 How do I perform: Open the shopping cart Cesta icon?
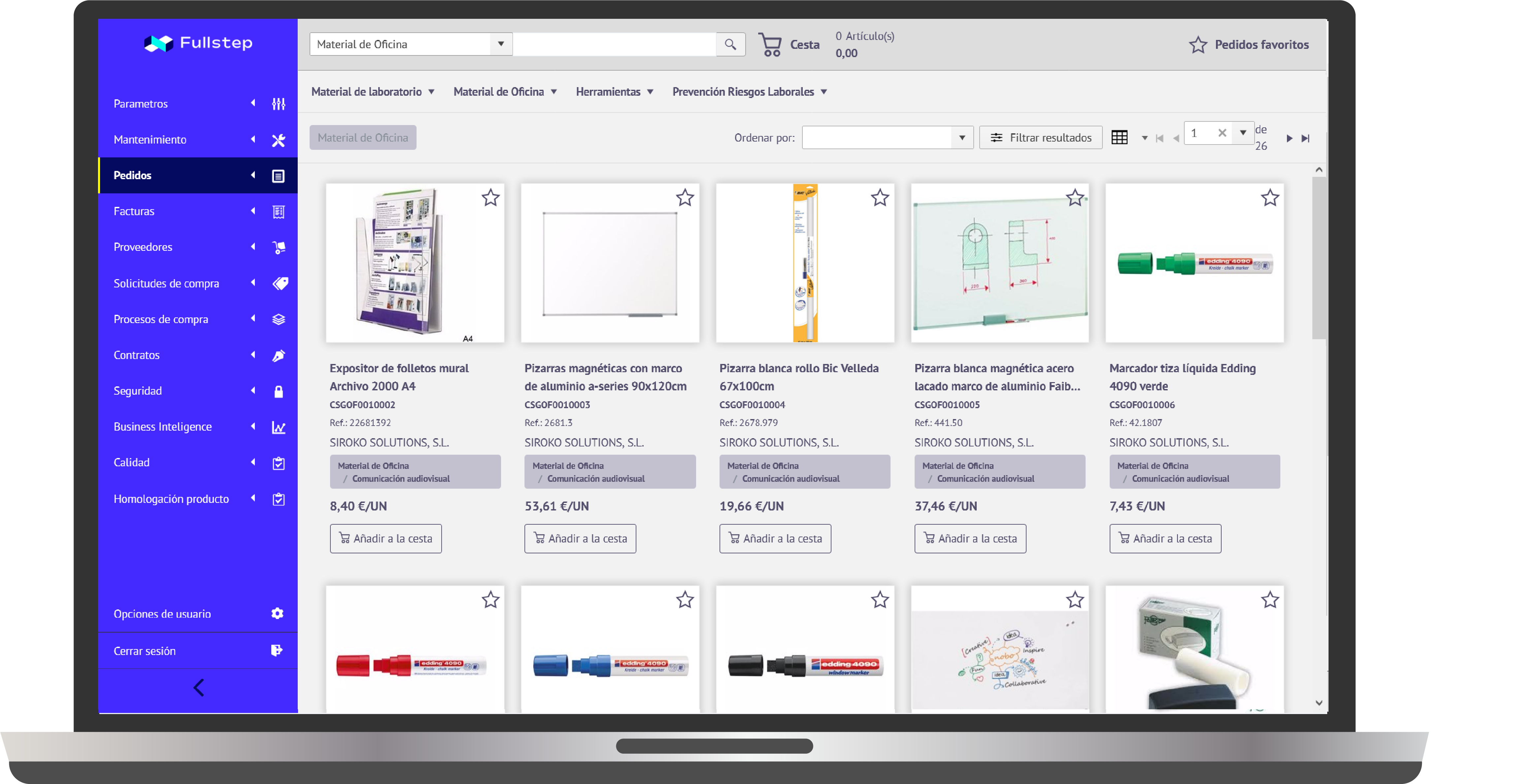[770, 45]
